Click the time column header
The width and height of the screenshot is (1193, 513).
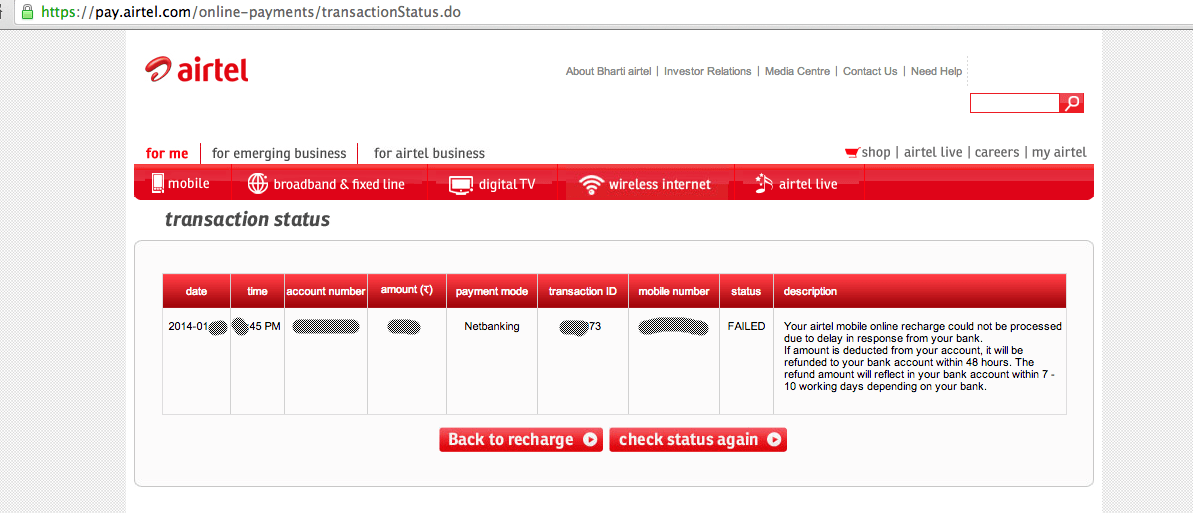(x=257, y=291)
